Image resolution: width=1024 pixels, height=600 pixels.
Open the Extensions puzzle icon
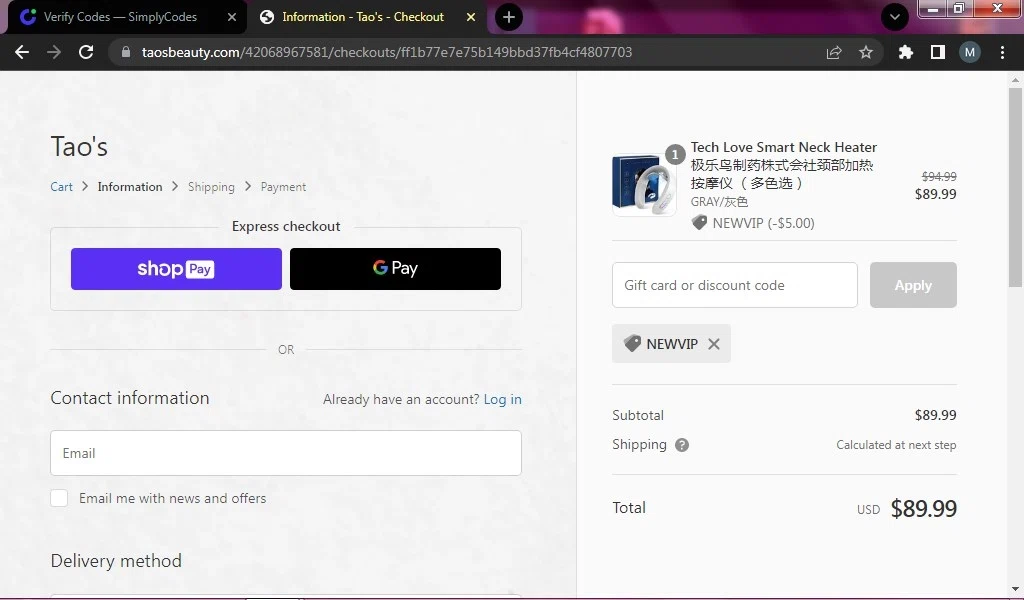pos(905,52)
